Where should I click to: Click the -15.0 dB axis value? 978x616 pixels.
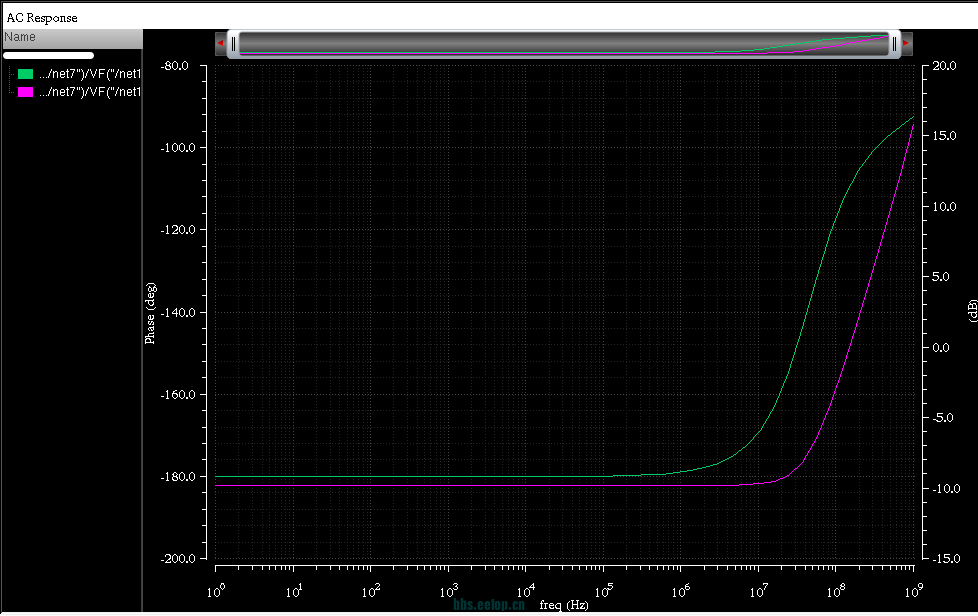point(946,559)
